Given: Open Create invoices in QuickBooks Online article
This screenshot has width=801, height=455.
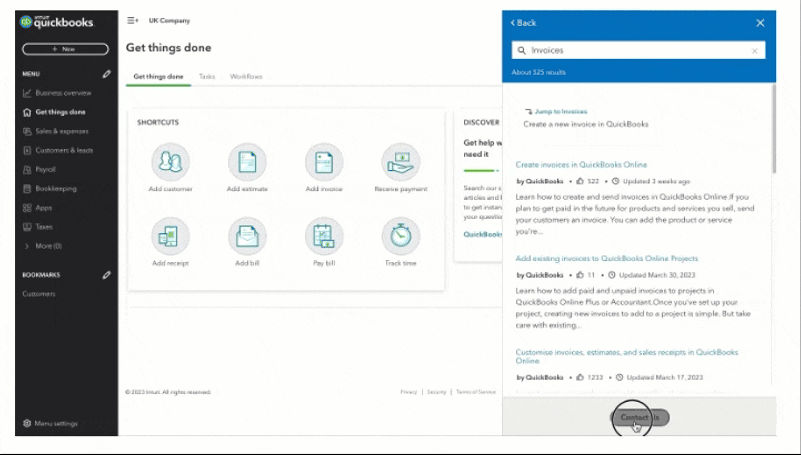Looking at the screenshot, I should click(581, 164).
